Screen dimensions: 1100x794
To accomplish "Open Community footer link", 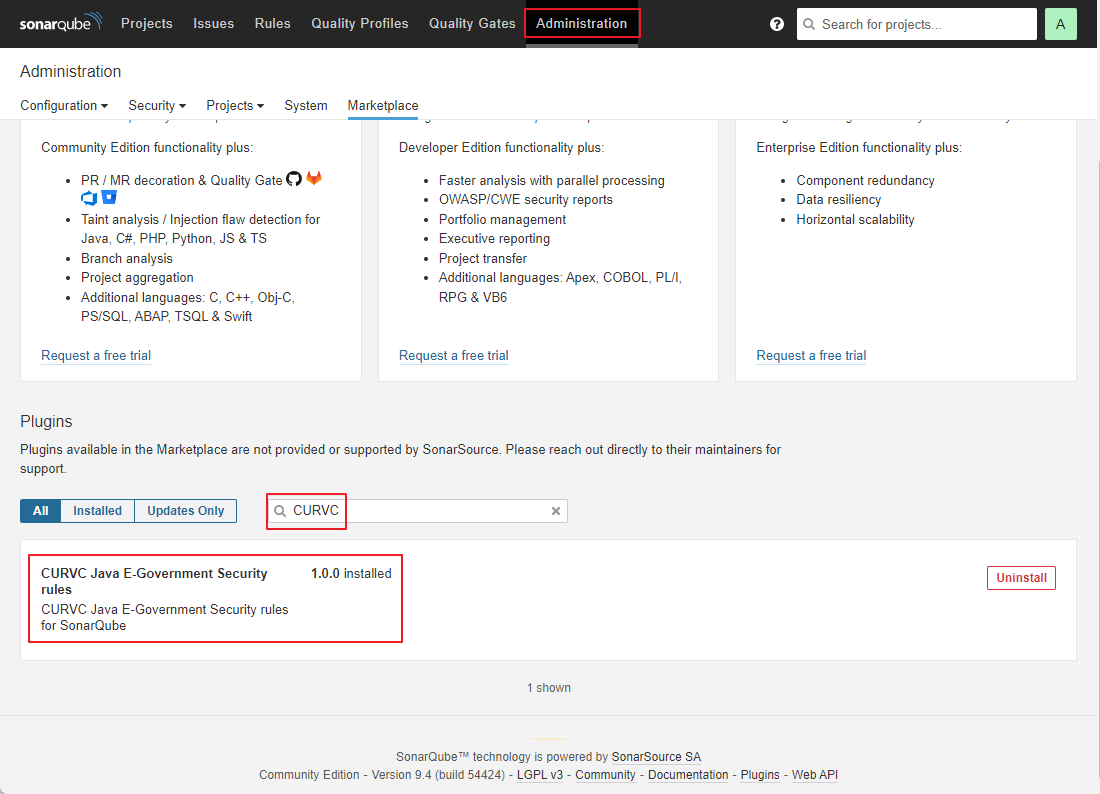I will [605, 775].
